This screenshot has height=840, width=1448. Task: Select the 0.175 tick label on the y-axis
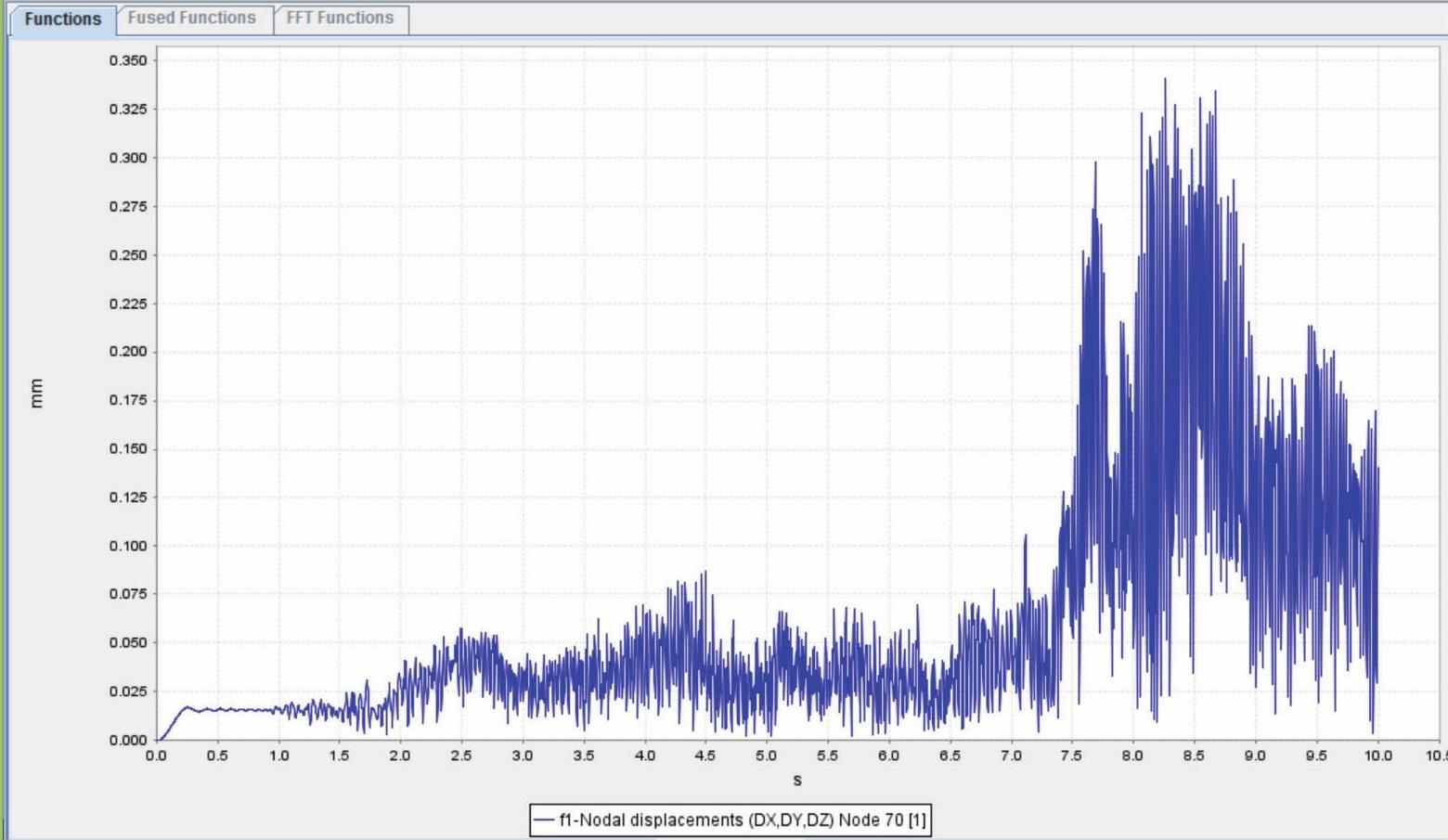(x=127, y=400)
